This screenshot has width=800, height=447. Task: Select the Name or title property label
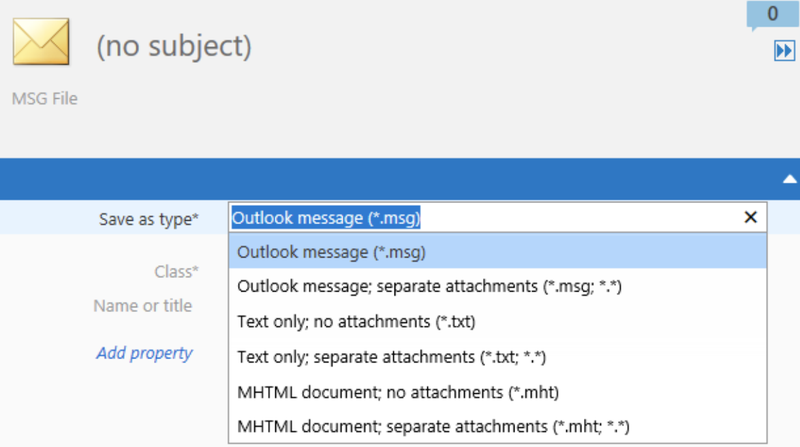143,306
